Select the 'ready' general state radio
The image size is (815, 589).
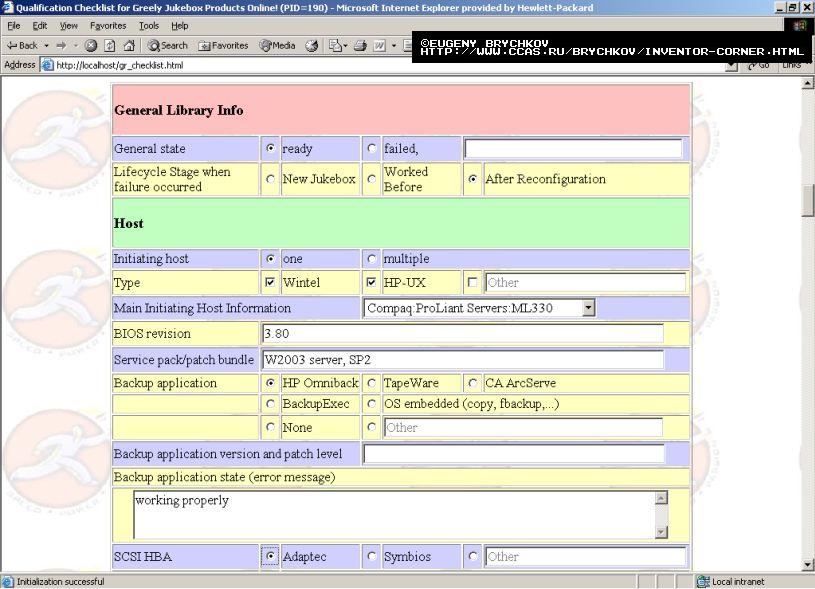coord(270,148)
